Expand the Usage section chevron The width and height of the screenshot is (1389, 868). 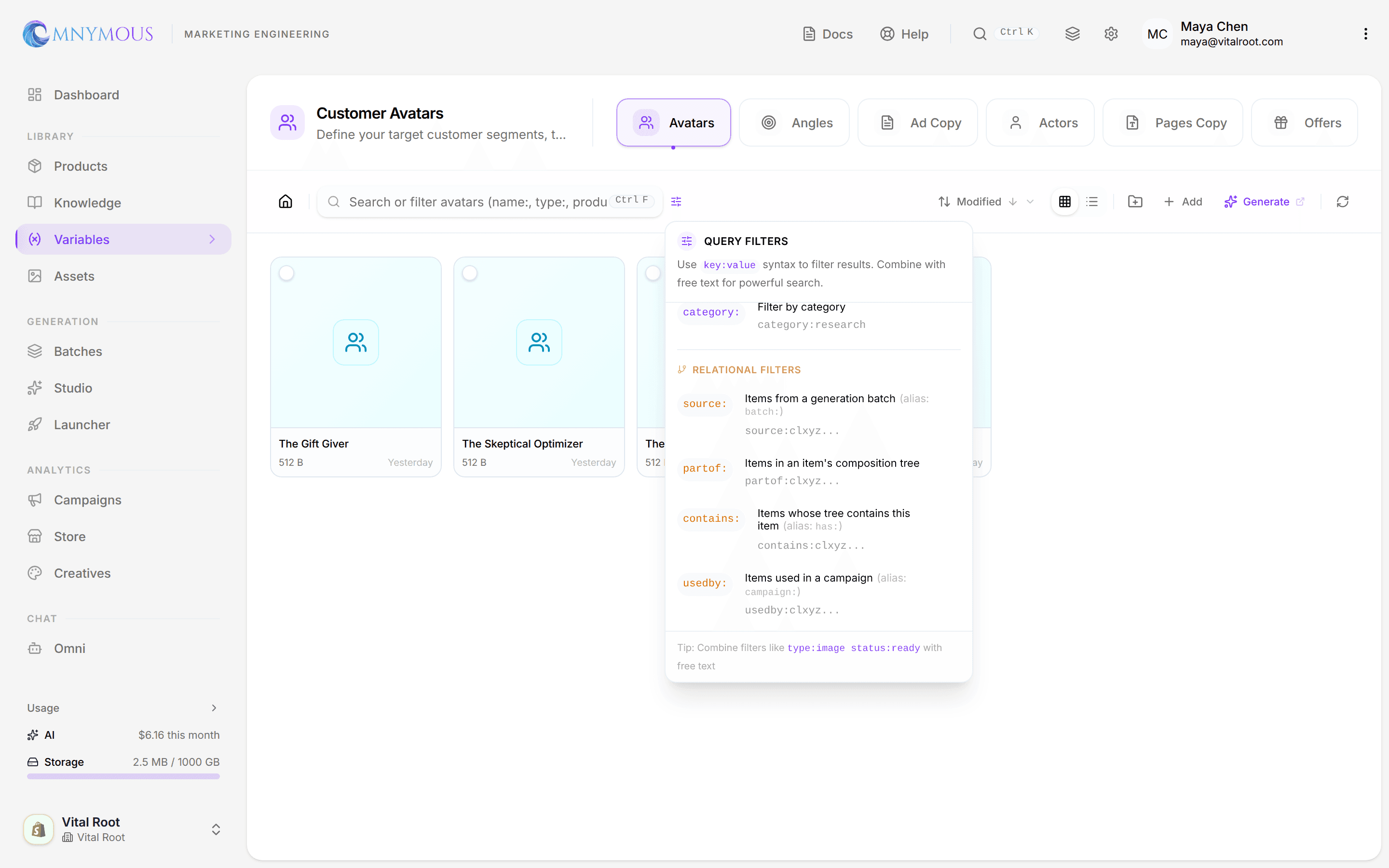tap(214, 708)
